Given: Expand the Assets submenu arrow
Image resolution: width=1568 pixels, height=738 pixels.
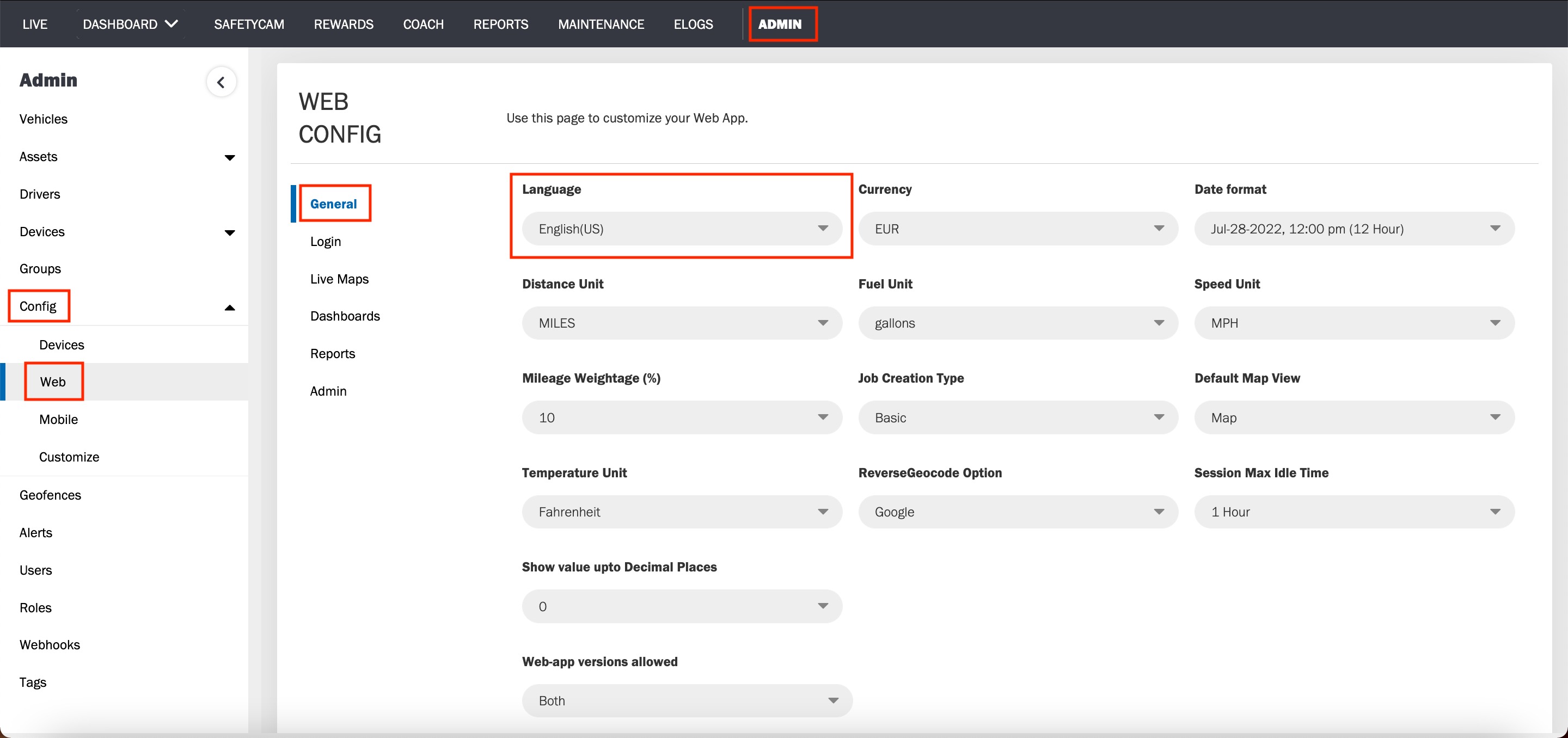Looking at the screenshot, I should pyautogui.click(x=229, y=158).
